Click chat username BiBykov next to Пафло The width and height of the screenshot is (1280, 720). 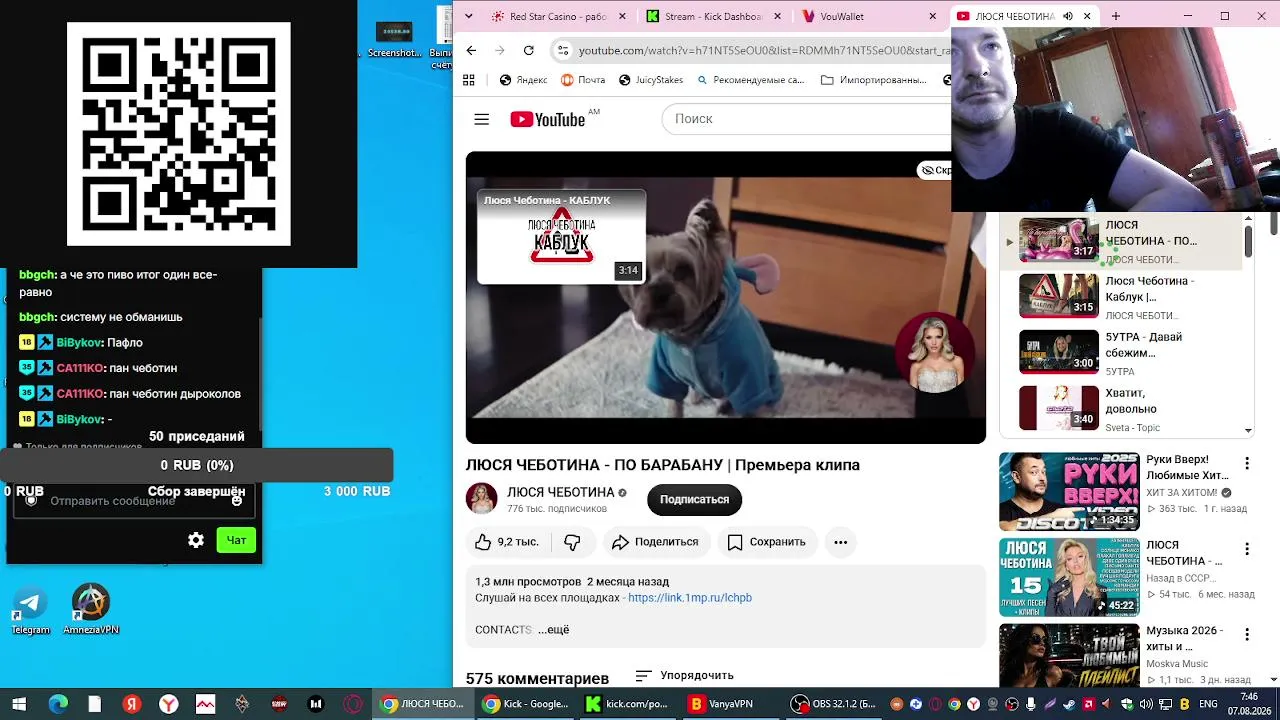point(79,343)
